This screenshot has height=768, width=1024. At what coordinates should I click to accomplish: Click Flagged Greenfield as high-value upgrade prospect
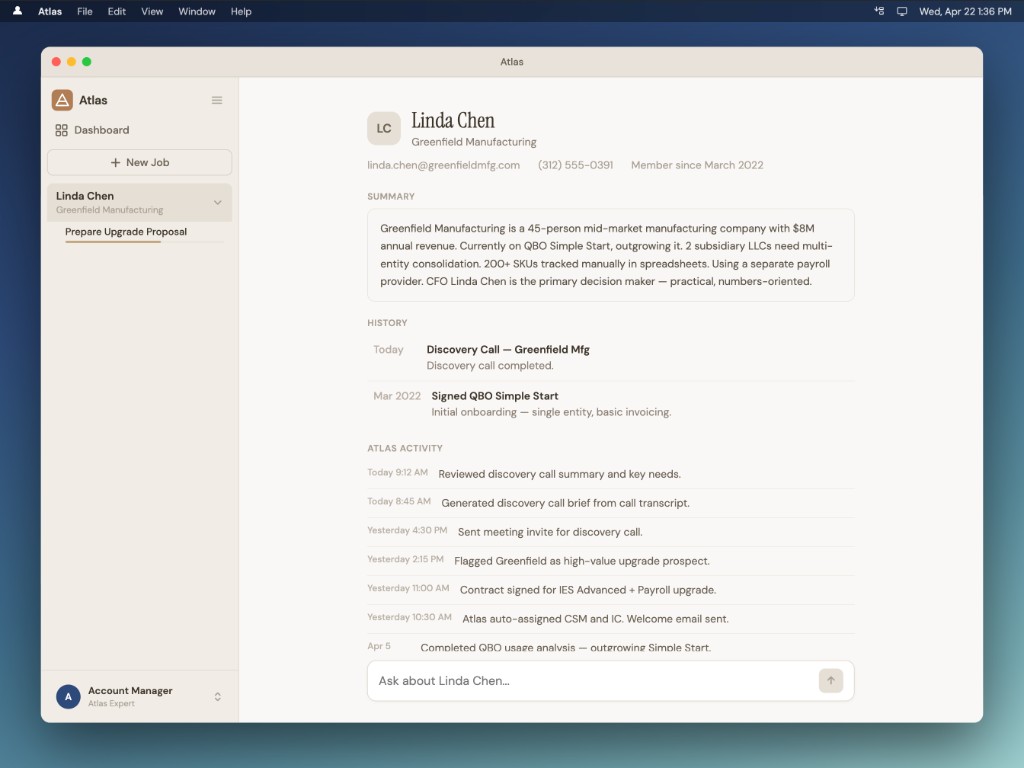611,560
